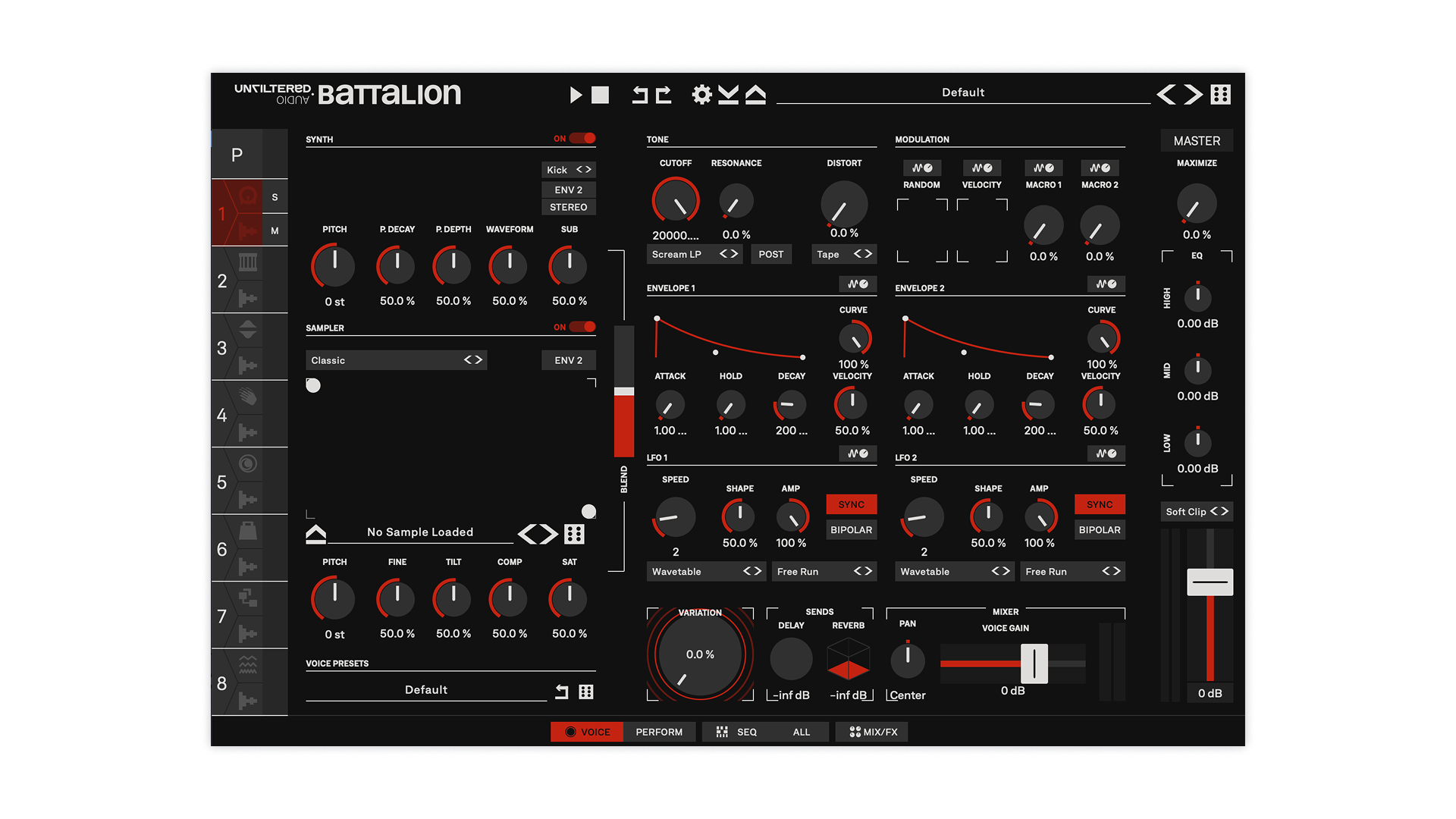The image size is (1456, 819).
Task: Switch to the MIX/FX tab
Action: point(872,732)
